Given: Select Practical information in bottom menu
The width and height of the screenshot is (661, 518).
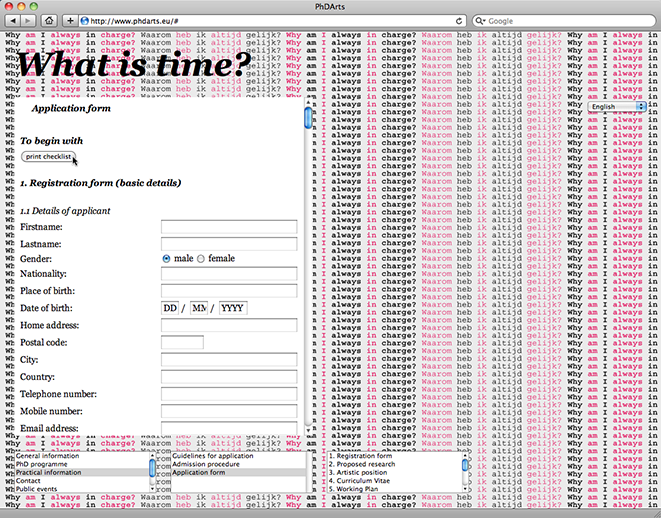Looking at the screenshot, I should click(x=48, y=472).
